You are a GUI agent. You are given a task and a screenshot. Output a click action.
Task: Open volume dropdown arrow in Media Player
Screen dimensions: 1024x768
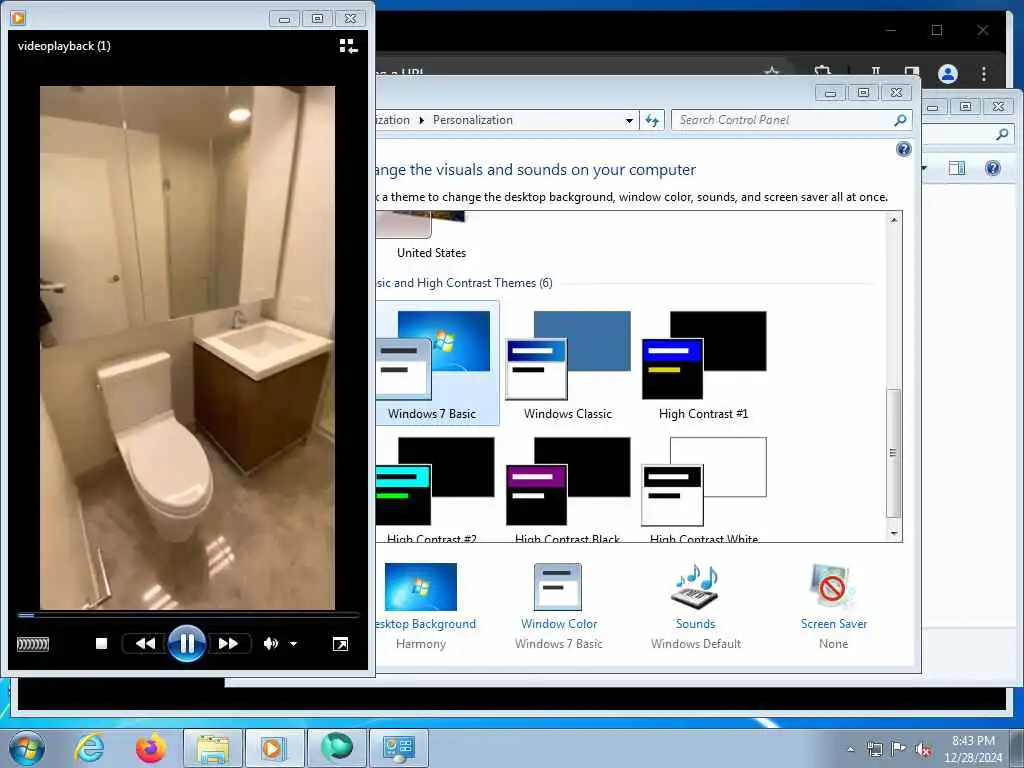[x=293, y=643]
